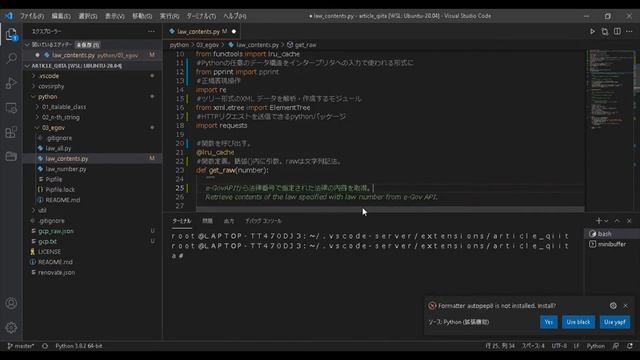Expand the util folder
The image size is (640, 360).
click(42, 210)
